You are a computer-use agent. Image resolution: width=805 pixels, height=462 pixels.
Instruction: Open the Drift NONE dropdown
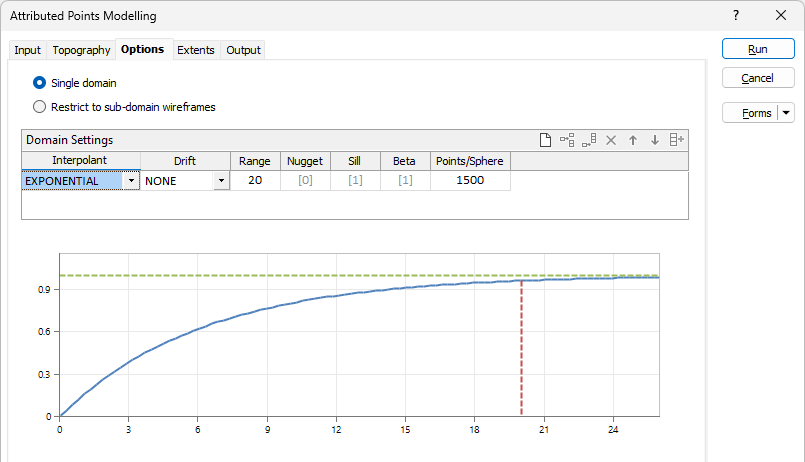(x=221, y=181)
